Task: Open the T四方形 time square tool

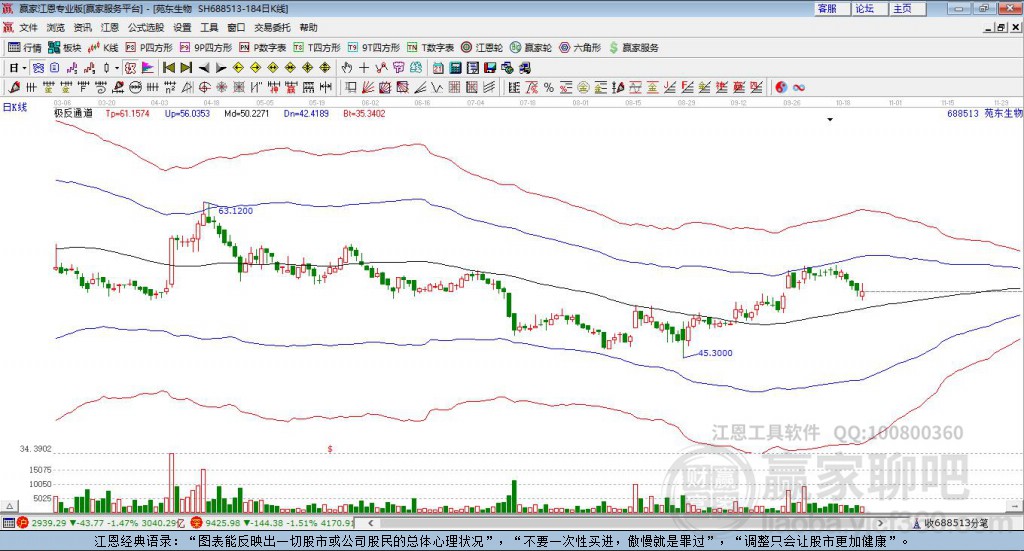Action: coord(317,48)
